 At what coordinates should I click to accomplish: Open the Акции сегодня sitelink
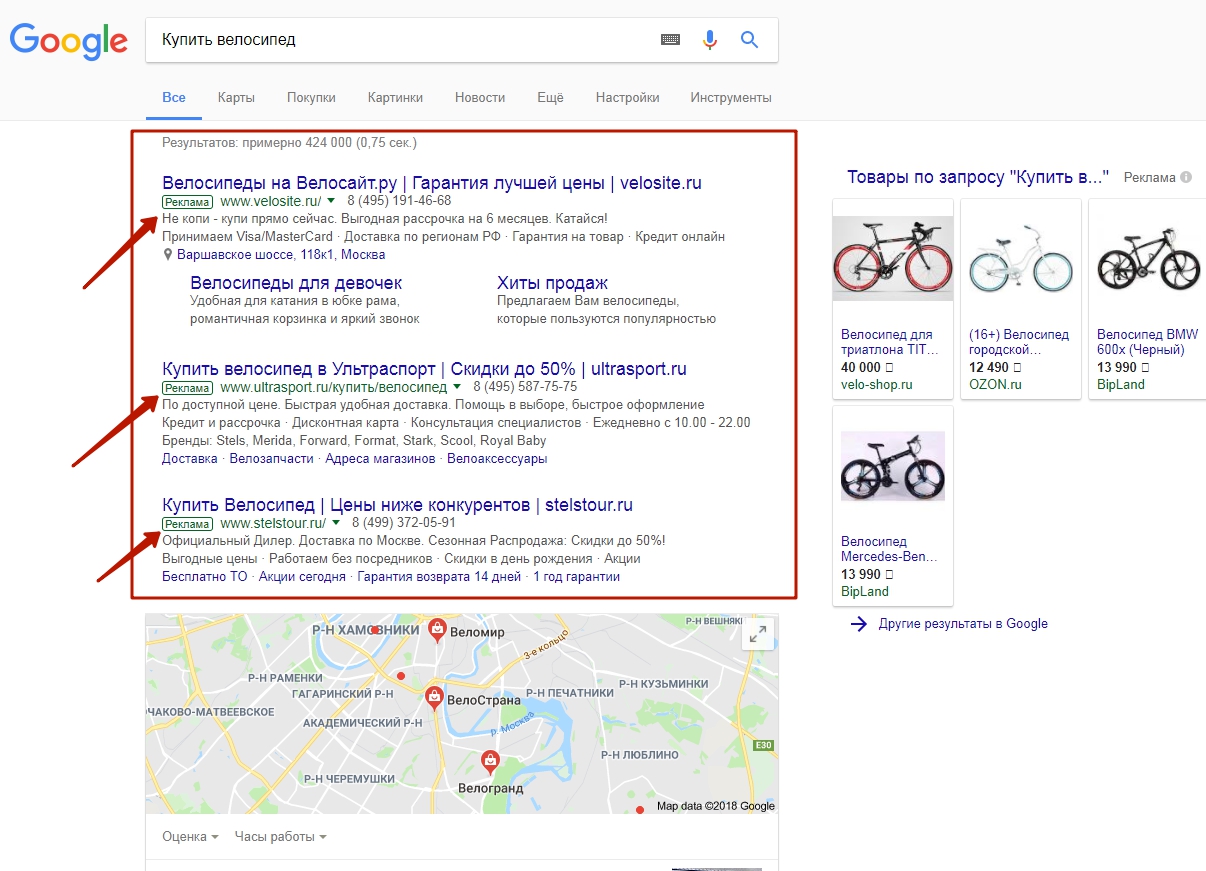(302, 577)
